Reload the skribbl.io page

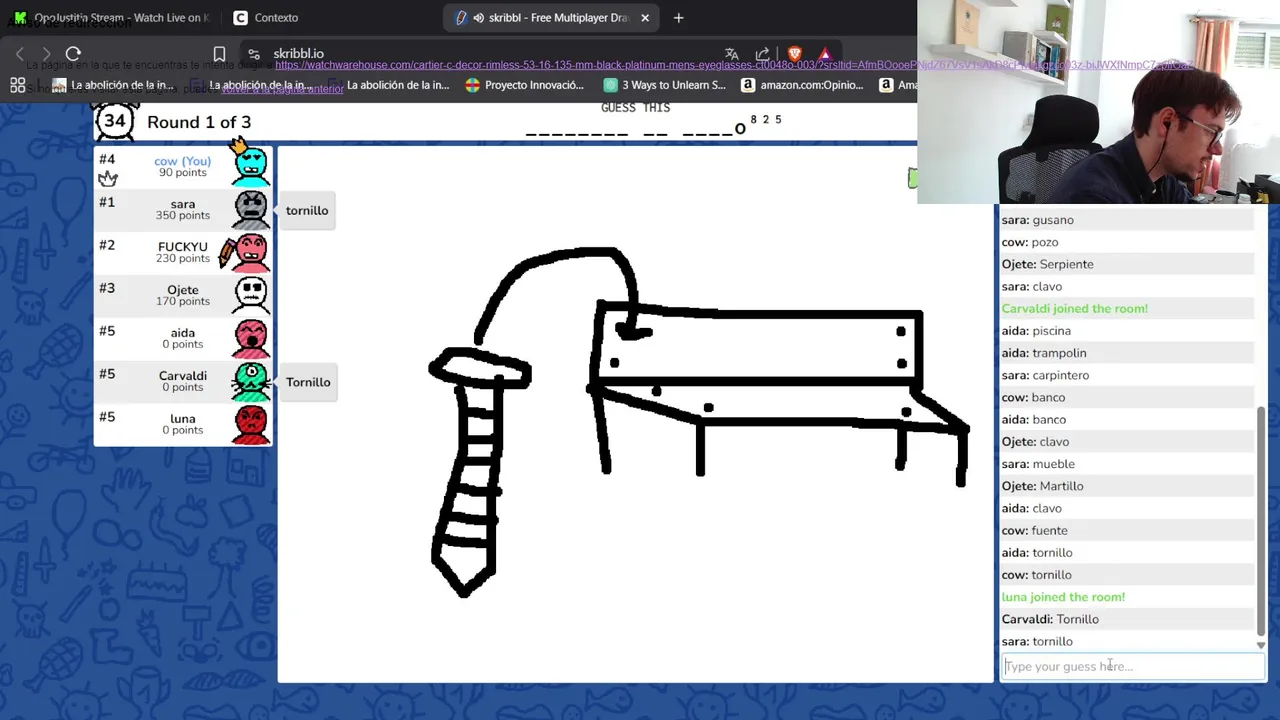(73, 53)
